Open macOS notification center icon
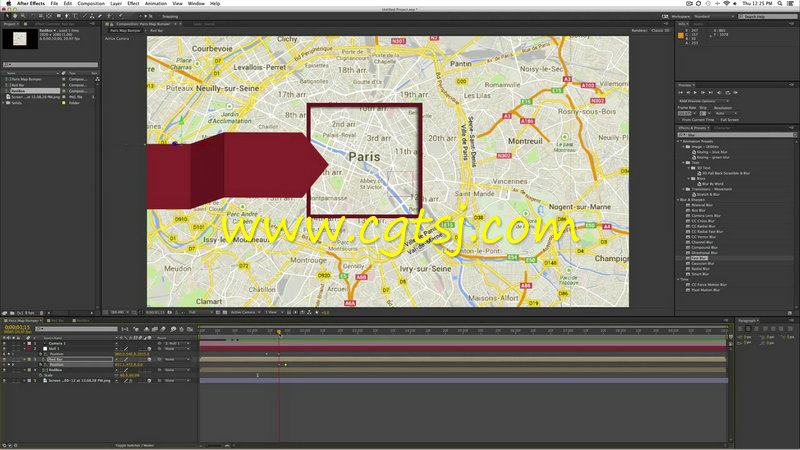800x450 pixels. 791,3
